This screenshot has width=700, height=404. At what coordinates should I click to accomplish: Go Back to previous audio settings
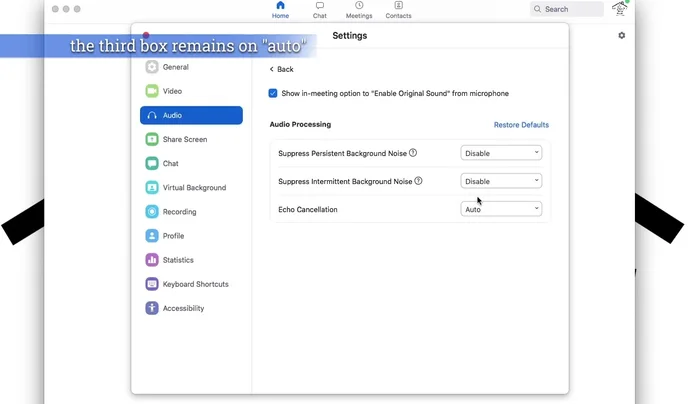[x=281, y=69]
